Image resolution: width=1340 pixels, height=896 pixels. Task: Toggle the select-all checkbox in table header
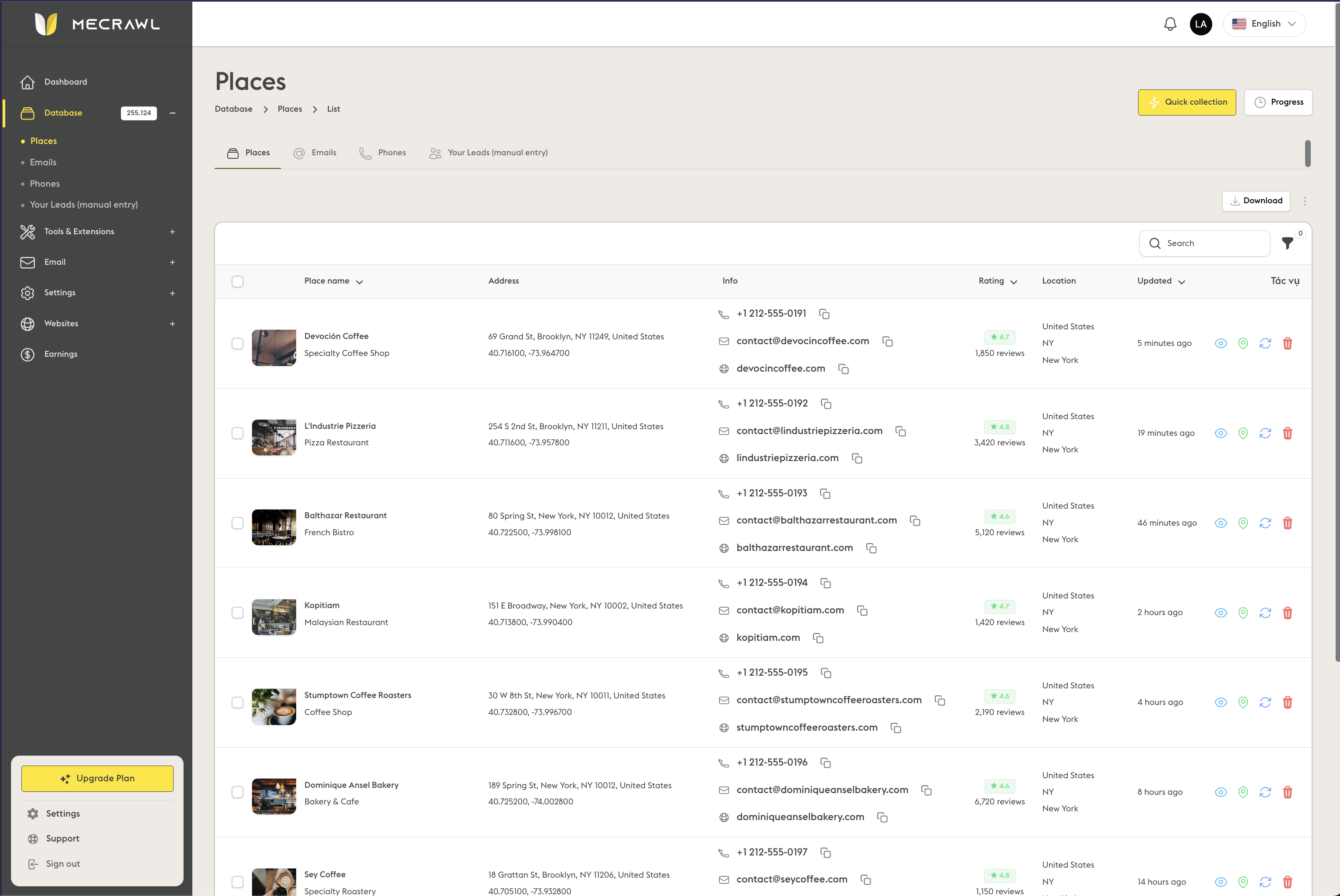click(x=238, y=281)
